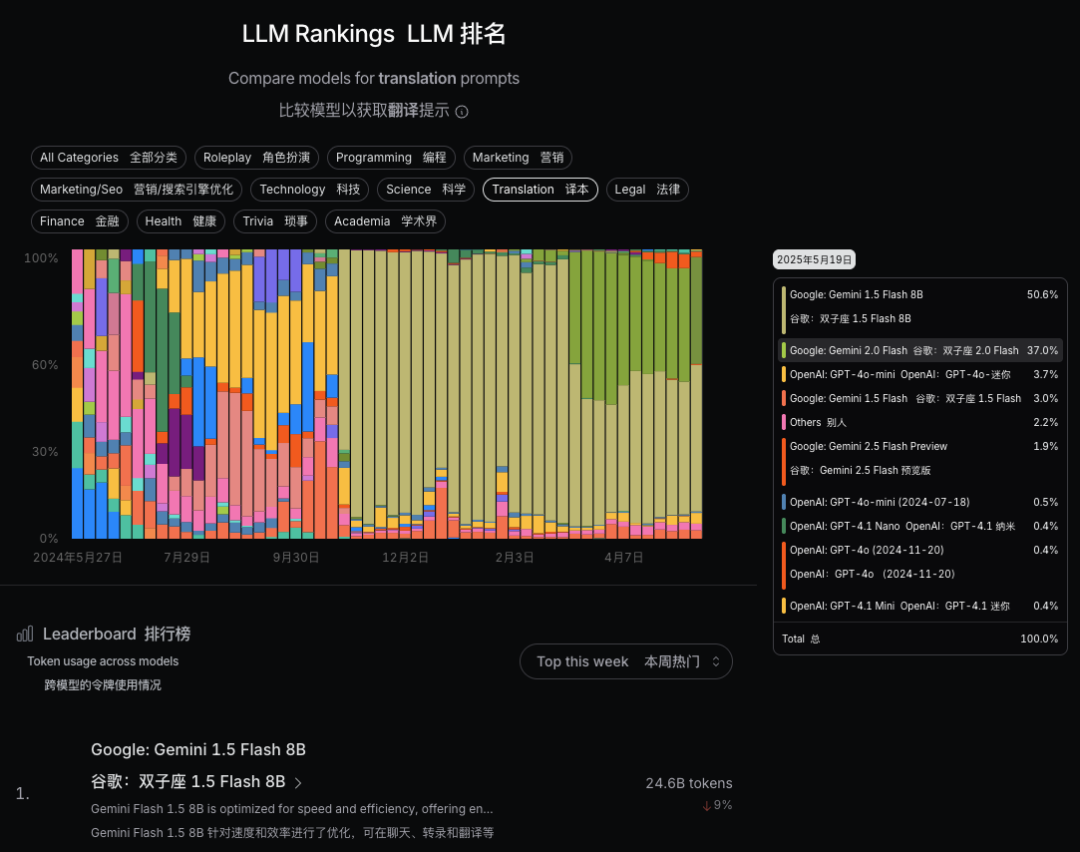
Task: Pick the Health category chip
Action: 180,222
